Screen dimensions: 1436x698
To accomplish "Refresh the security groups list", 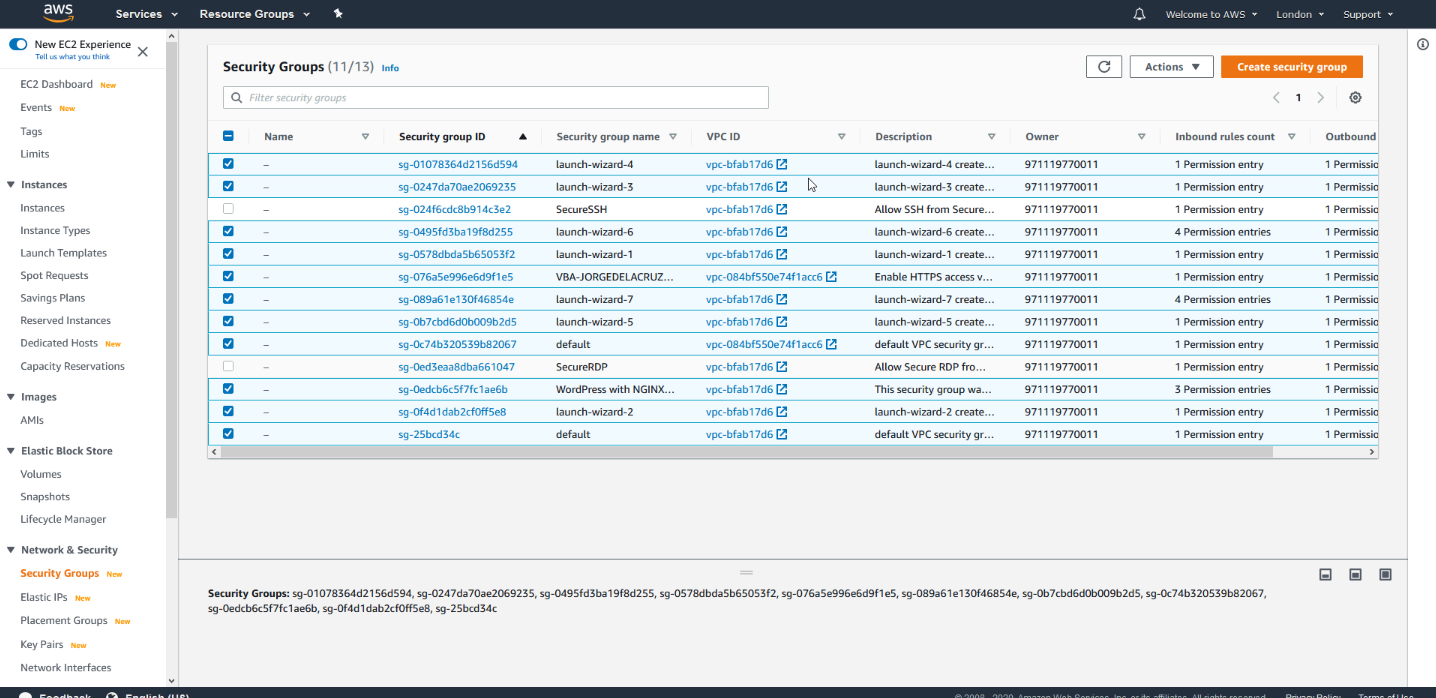I will tap(1104, 67).
